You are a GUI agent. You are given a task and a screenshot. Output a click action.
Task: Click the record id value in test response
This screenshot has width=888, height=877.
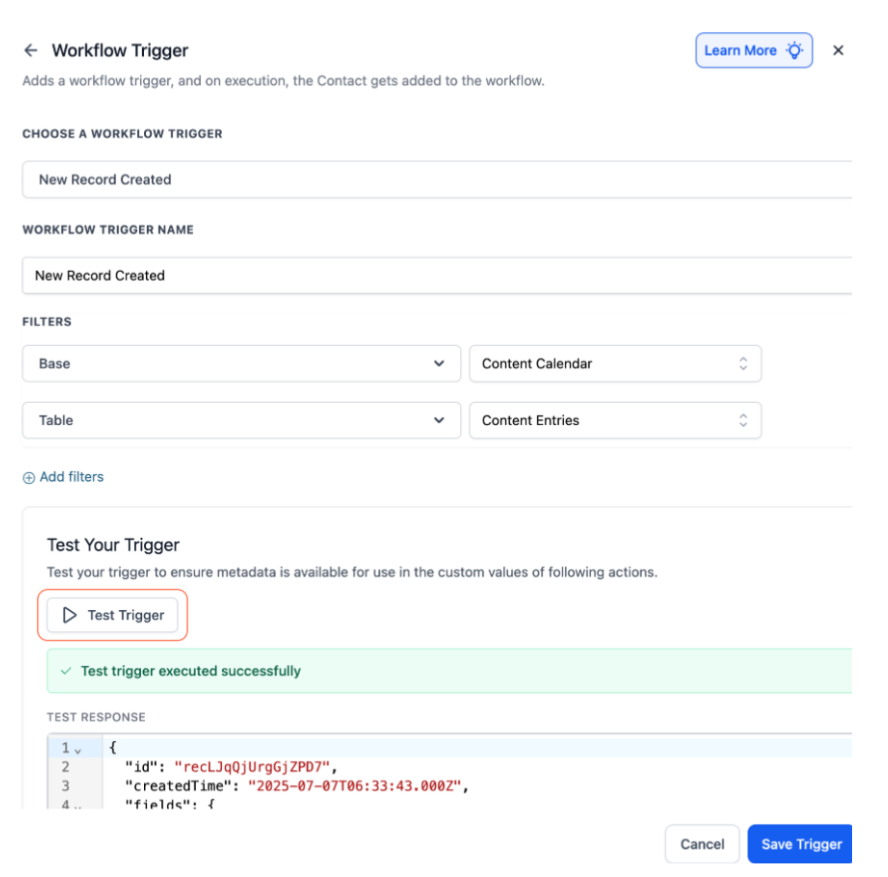(x=251, y=767)
